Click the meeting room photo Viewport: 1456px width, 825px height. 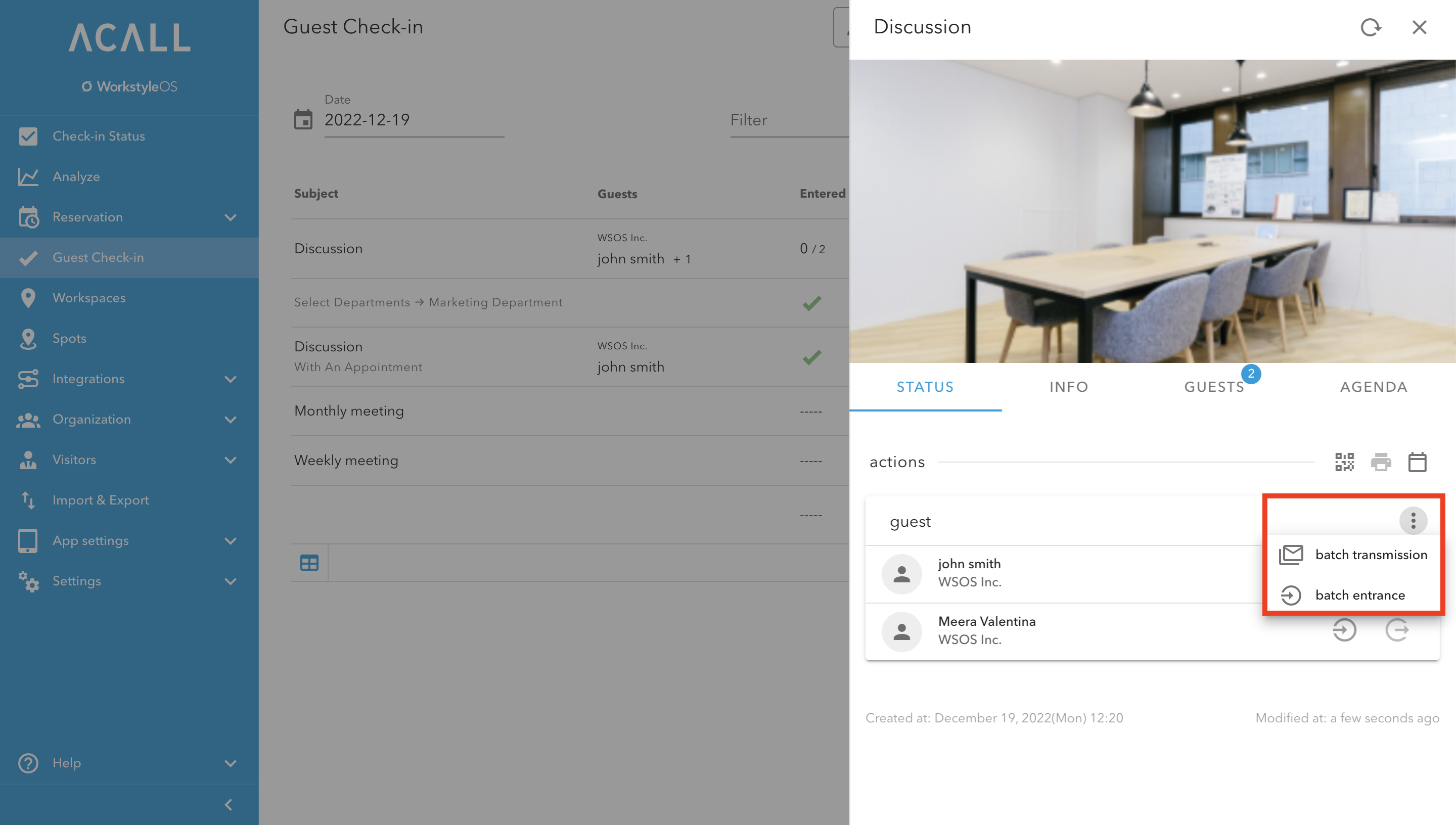coord(1152,211)
